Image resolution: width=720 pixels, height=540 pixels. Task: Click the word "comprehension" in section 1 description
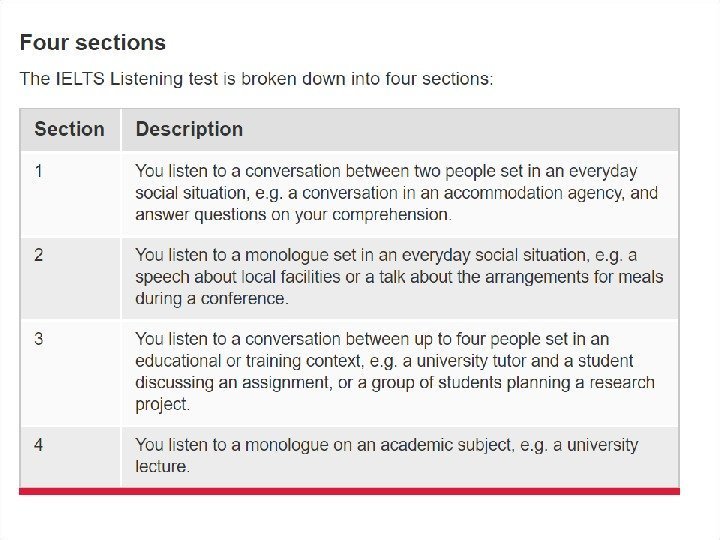(391, 214)
